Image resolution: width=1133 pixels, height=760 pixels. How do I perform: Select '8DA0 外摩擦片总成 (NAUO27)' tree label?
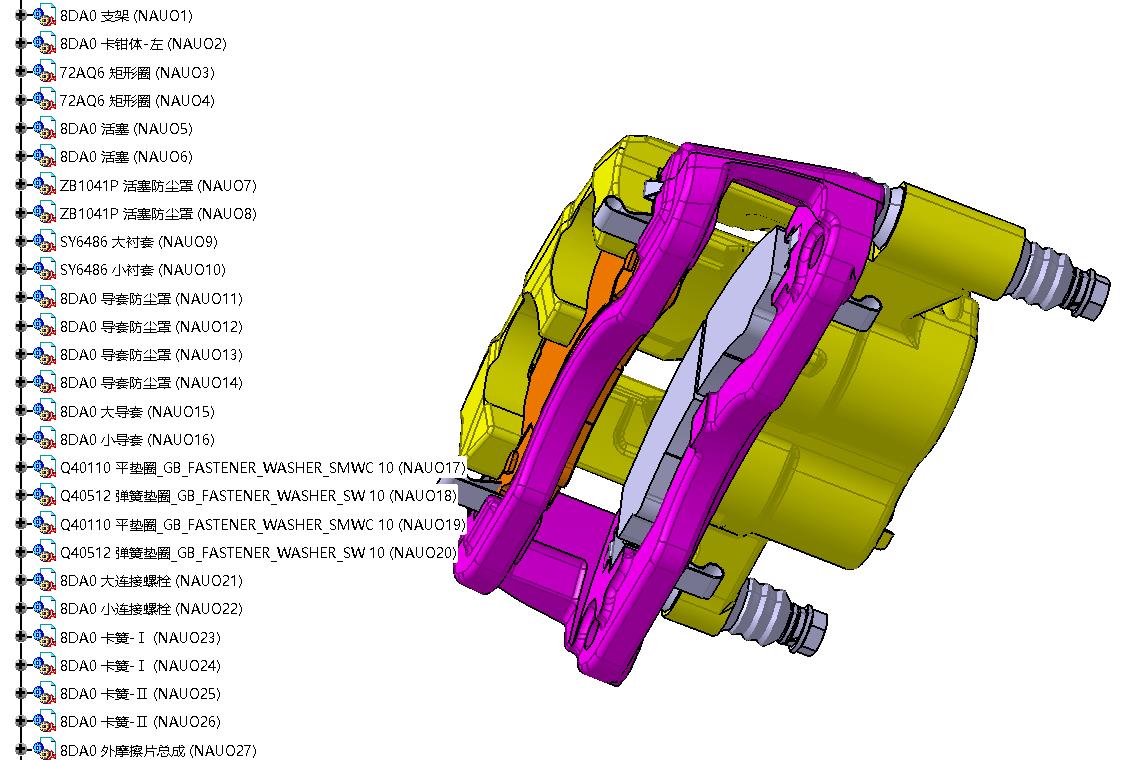pos(158,751)
